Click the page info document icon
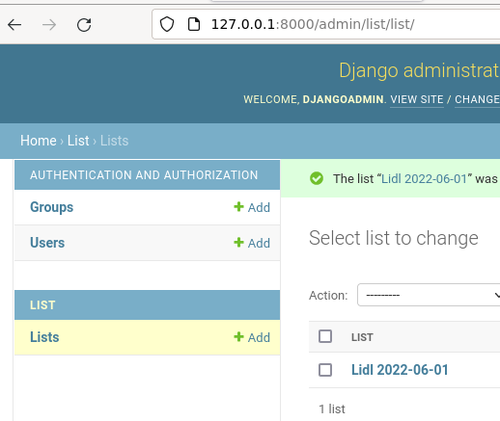Screen dimensions: 500x421 click(194, 24)
